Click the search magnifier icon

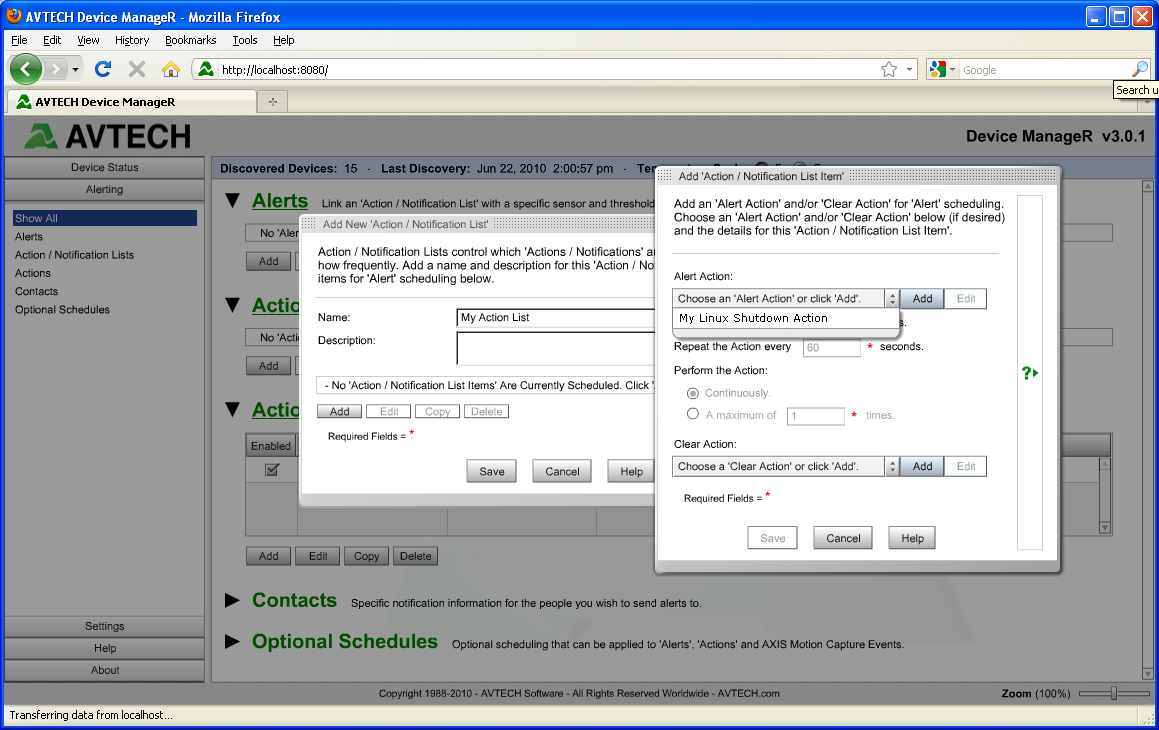click(1140, 69)
